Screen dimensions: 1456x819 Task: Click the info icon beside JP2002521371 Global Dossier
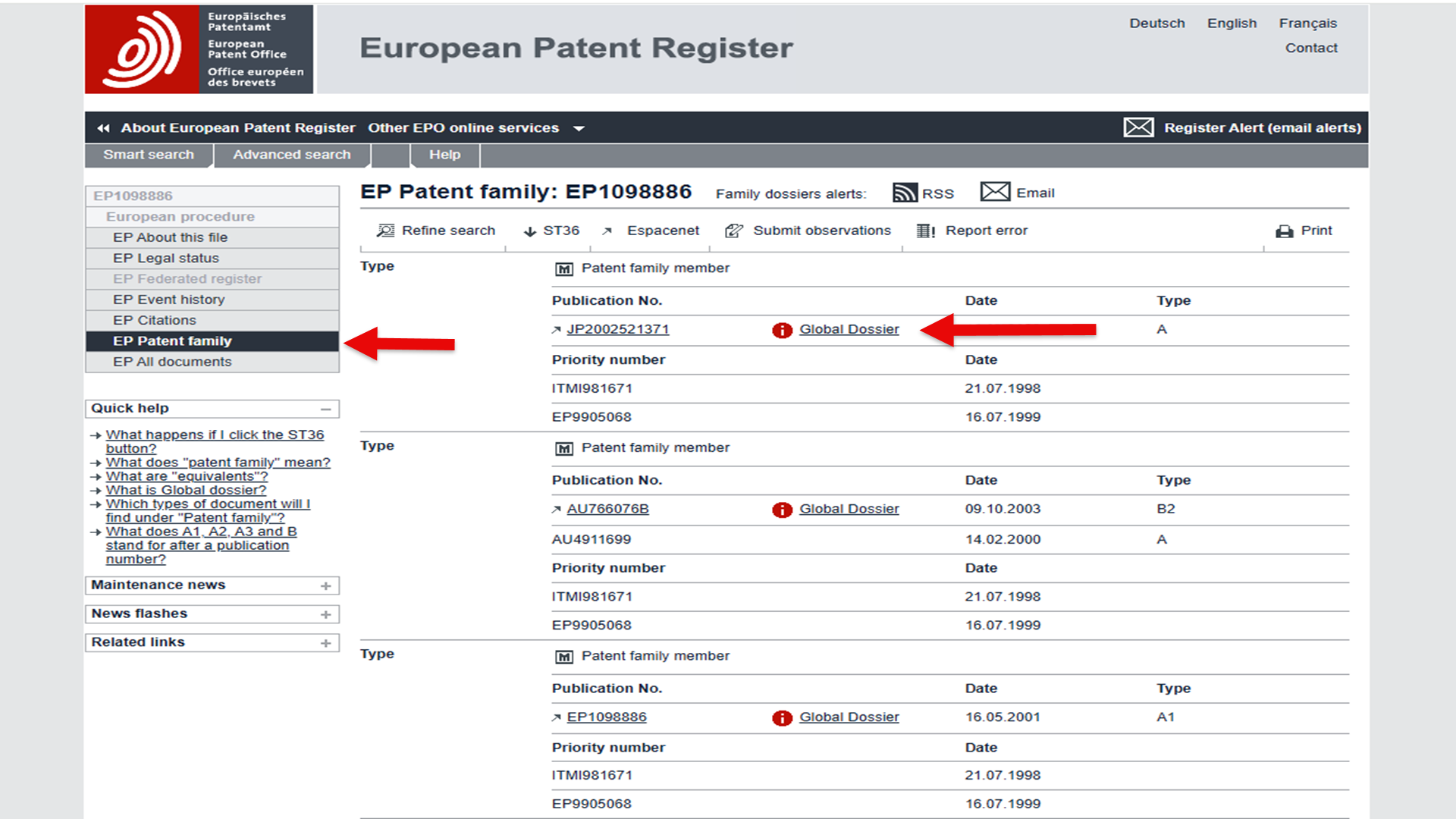pyautogui.click(x=782, y=330)
